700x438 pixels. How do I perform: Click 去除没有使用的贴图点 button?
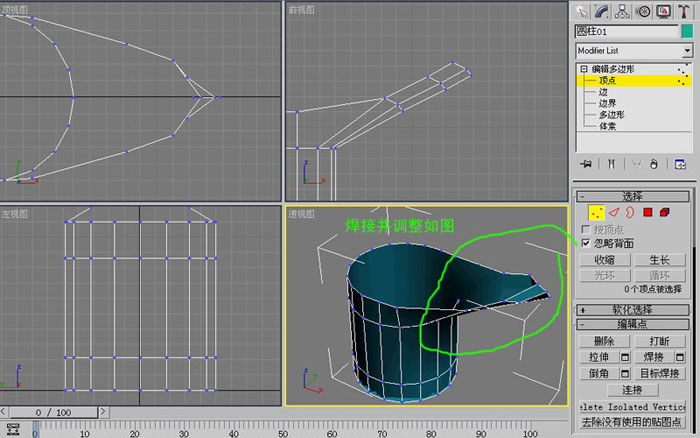[633, 422]
